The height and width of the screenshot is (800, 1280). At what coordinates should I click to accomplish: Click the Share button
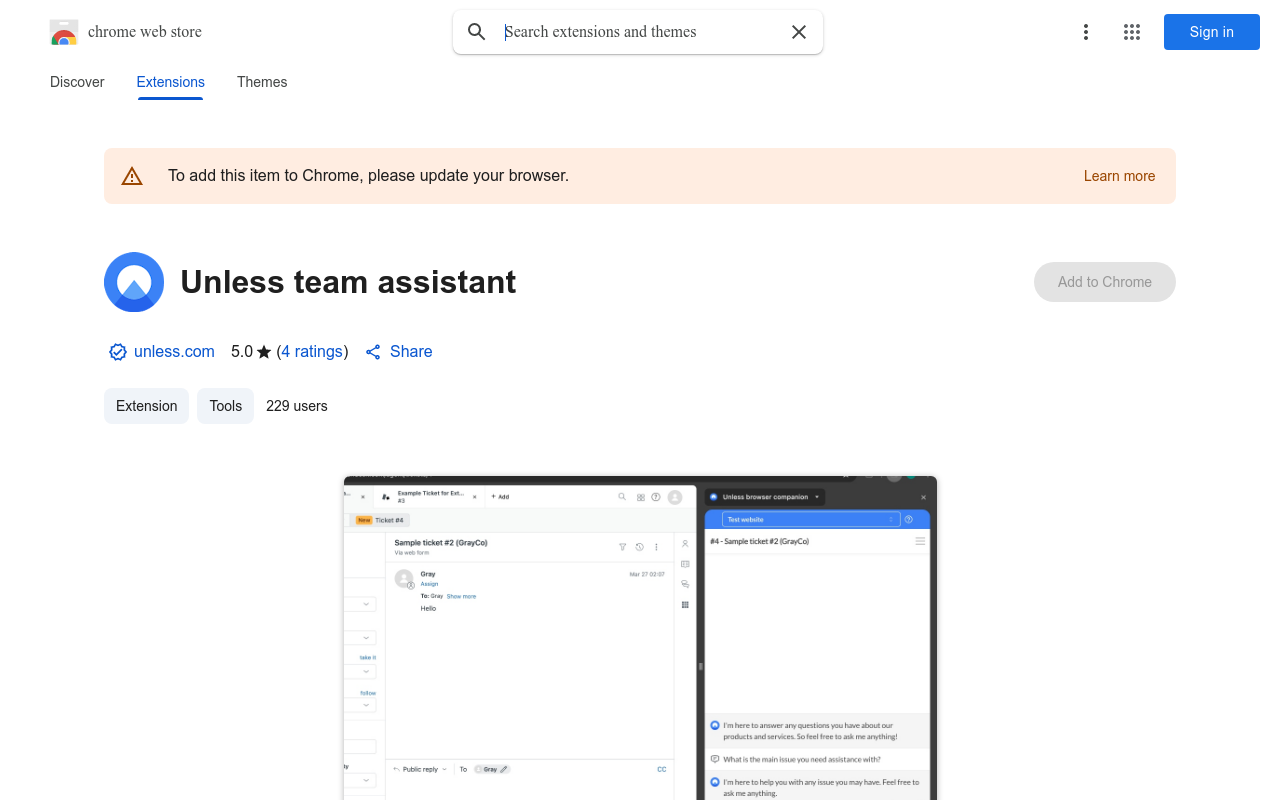pos(399,352)
